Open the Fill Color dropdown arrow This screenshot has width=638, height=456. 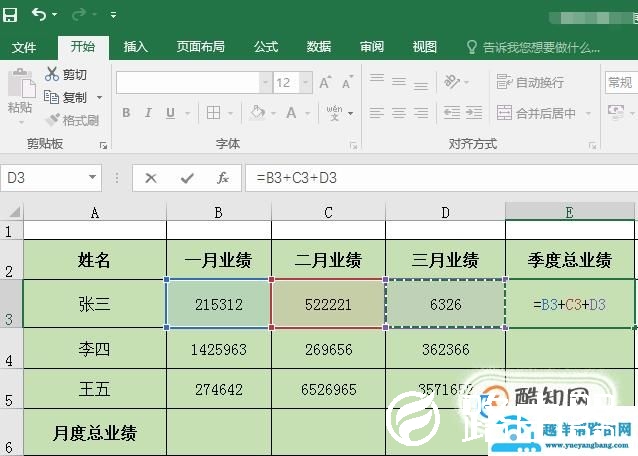[x=273, y=113]
